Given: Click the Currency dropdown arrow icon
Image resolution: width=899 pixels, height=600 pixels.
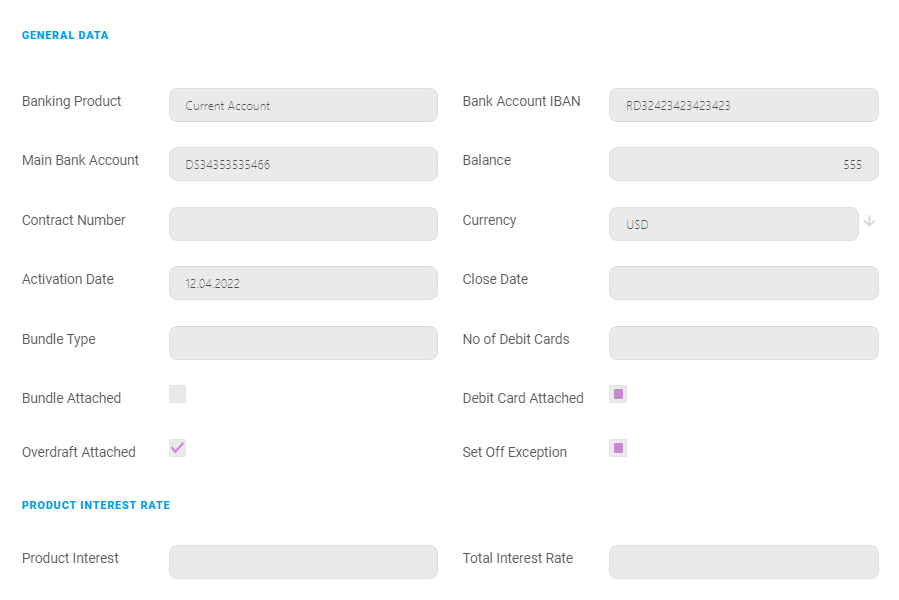Looking at the screenshot, I should [x=869, y=222].
